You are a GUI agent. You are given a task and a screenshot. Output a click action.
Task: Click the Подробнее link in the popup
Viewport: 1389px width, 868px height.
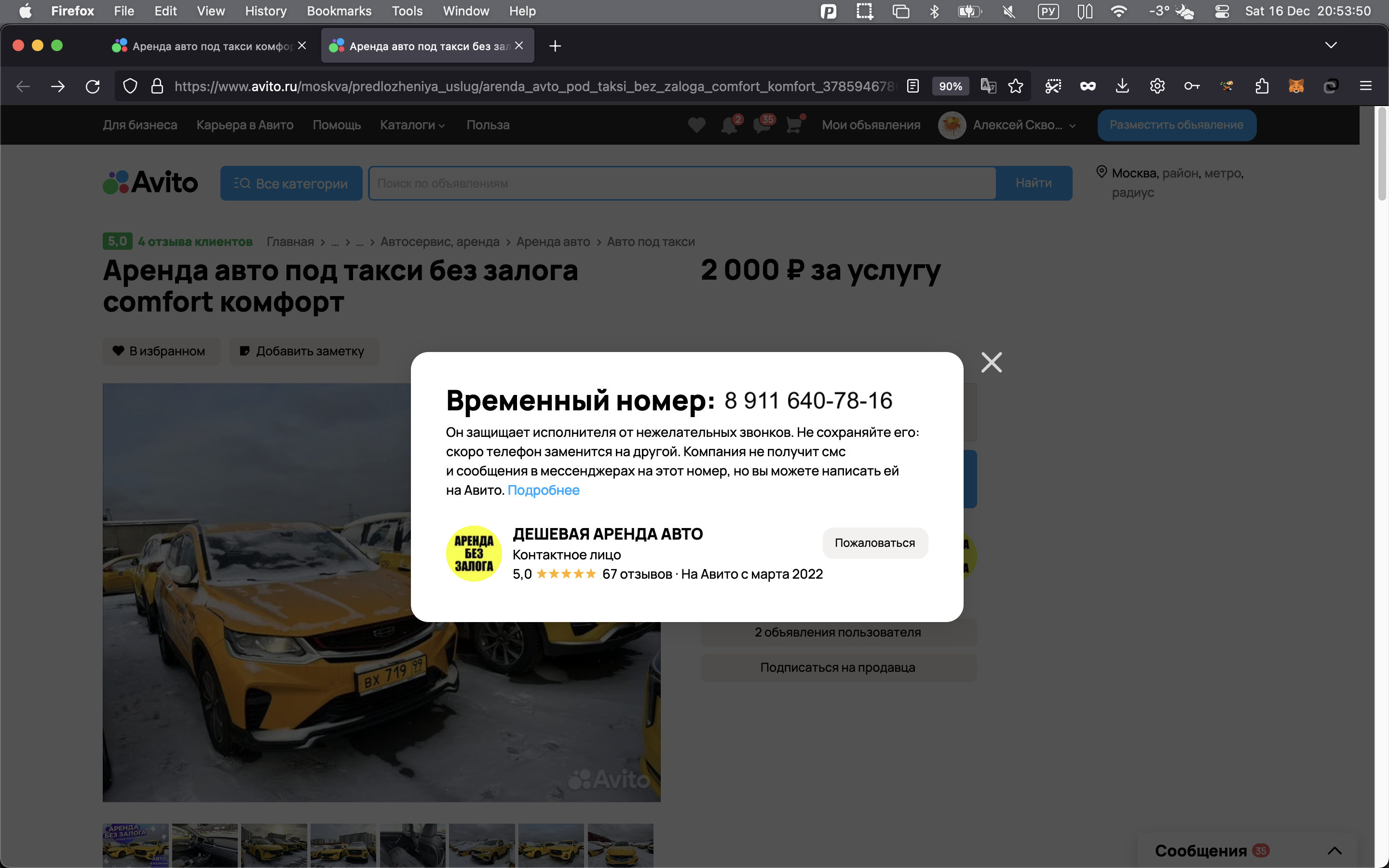point(543,490)
